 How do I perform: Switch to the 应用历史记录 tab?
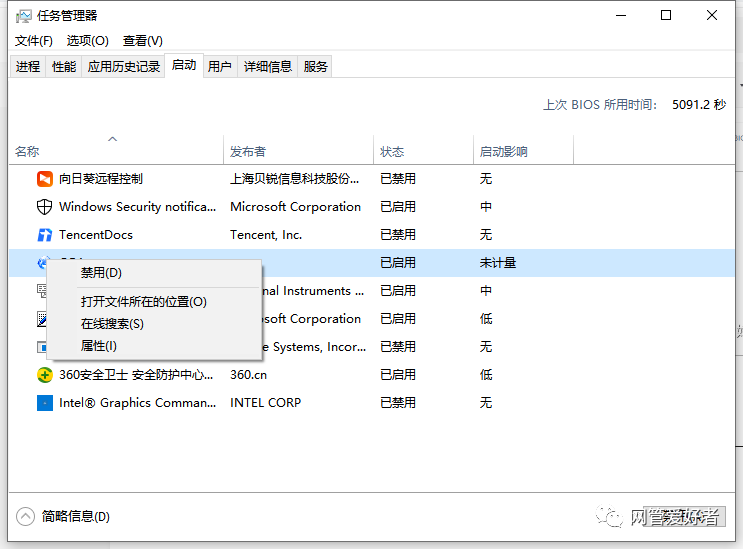(x=124, y=66)
